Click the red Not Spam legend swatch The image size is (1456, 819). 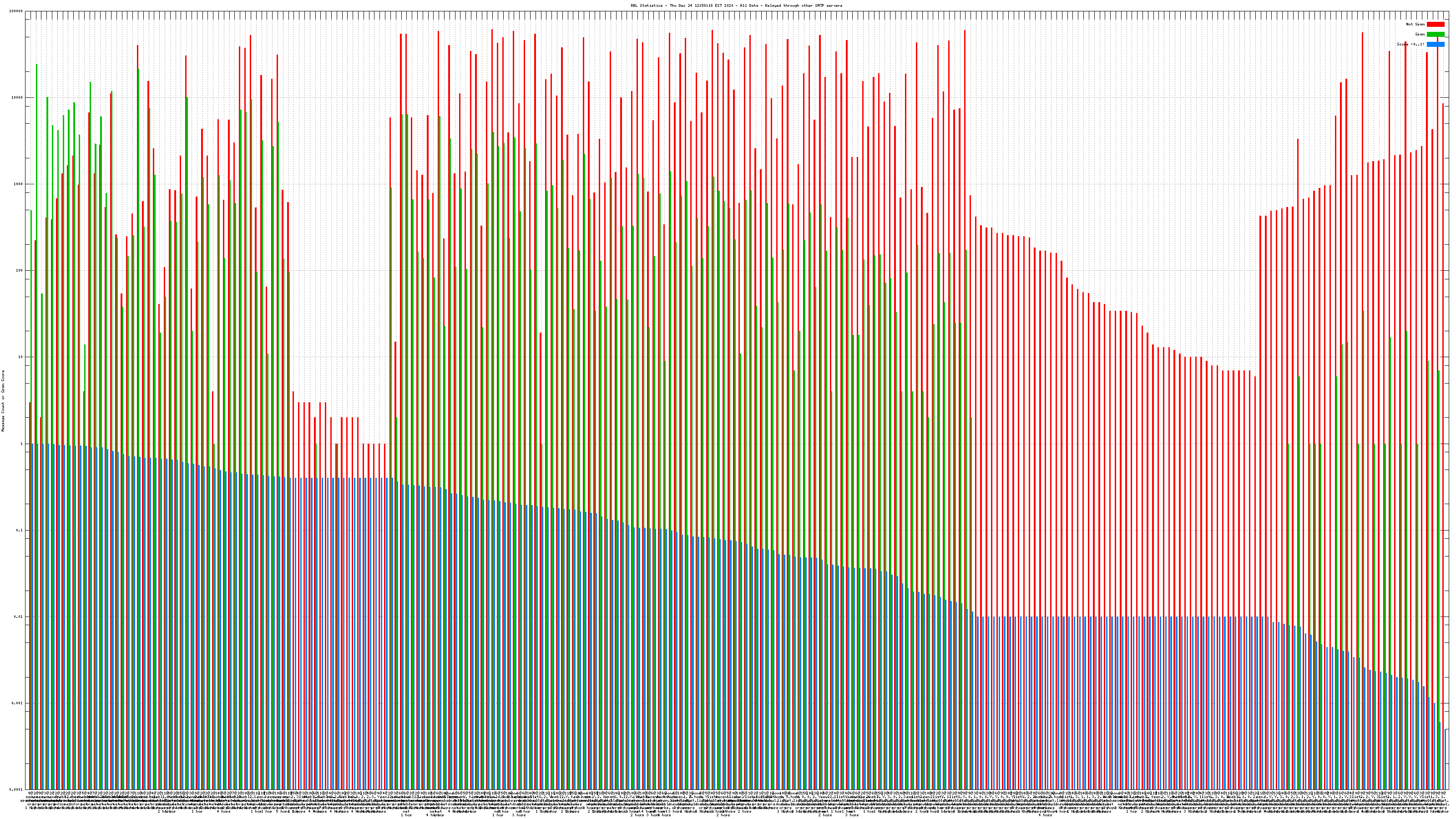coord(1435,24)
